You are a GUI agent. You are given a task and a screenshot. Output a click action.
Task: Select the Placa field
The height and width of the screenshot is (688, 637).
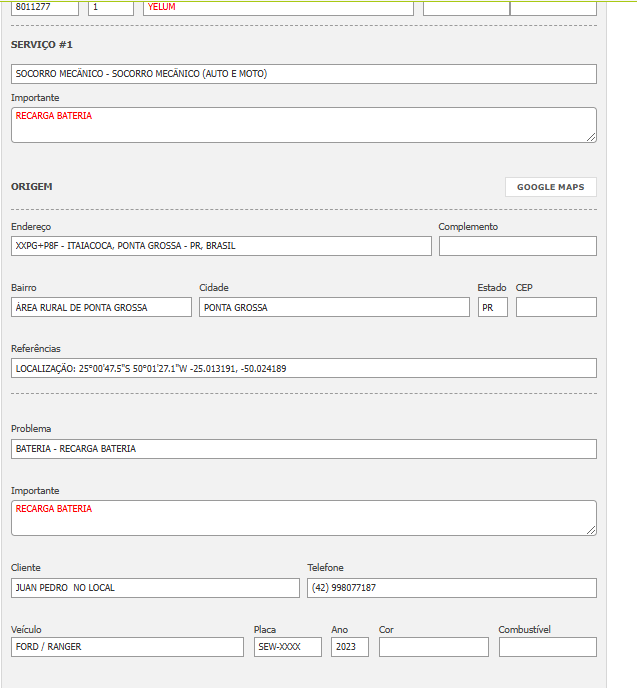point(287,647)
